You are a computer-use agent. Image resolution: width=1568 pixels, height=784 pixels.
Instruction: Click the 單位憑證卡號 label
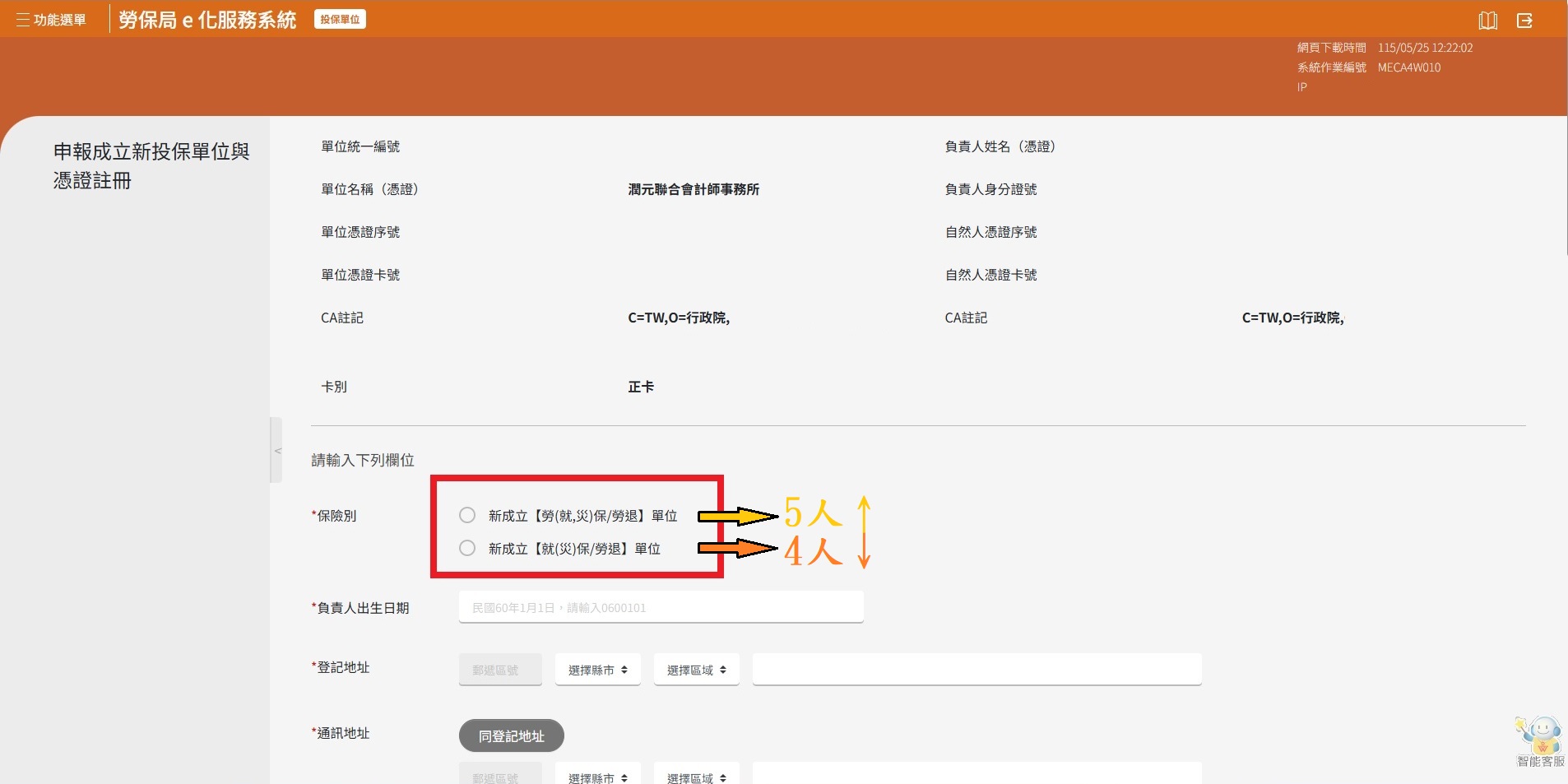[360, 275]
